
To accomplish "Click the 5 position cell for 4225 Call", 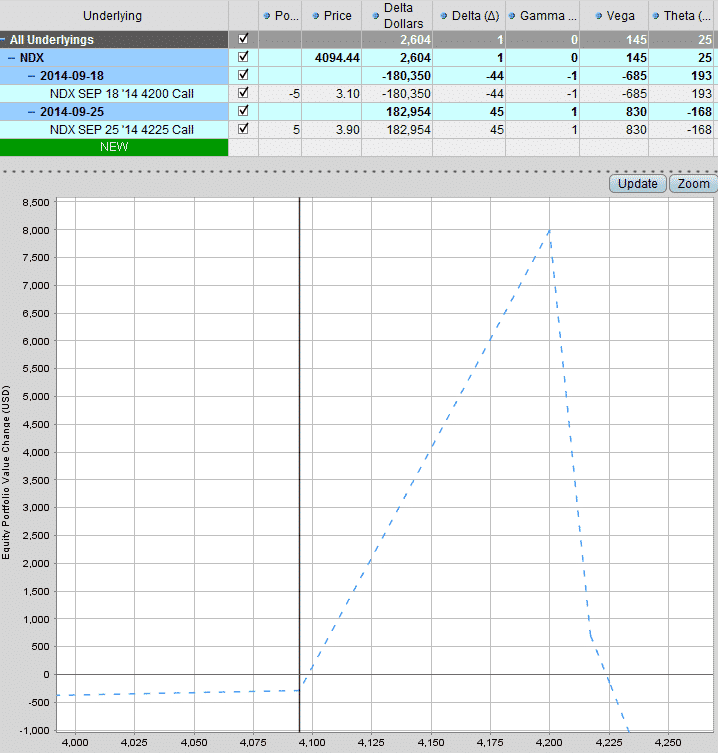I will (280, 130).
